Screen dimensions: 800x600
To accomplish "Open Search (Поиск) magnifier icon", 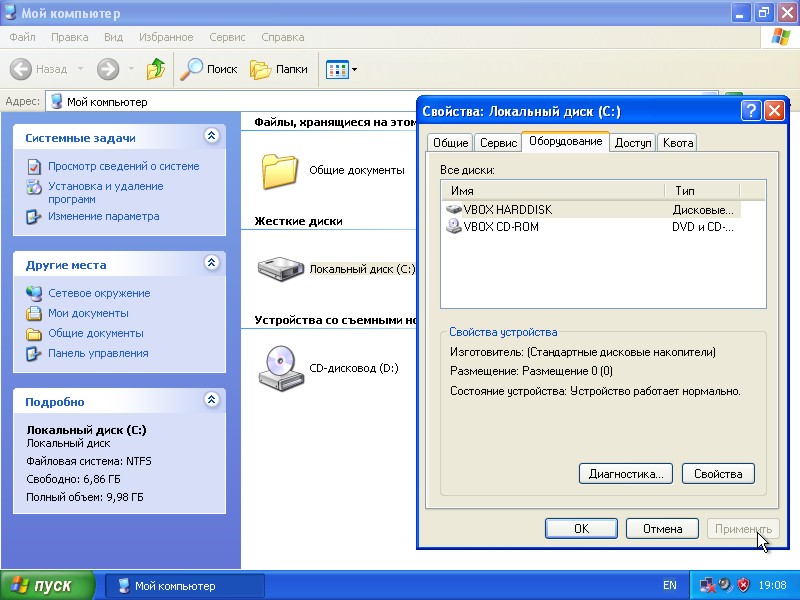I will coord(191,69).
